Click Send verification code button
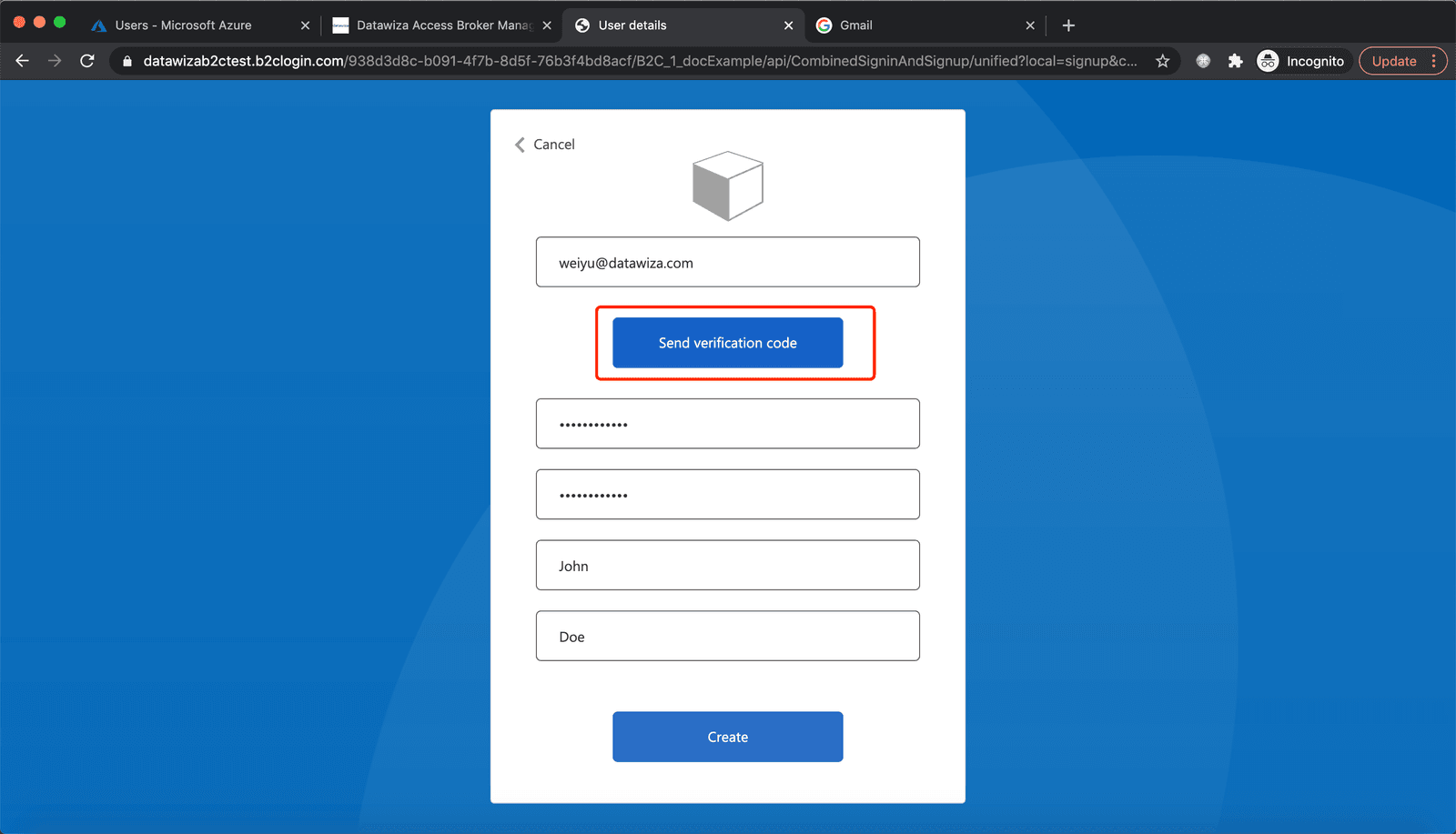Image resolution: width=1456 pixels, height=834 pixels. (x=728, y=343)
